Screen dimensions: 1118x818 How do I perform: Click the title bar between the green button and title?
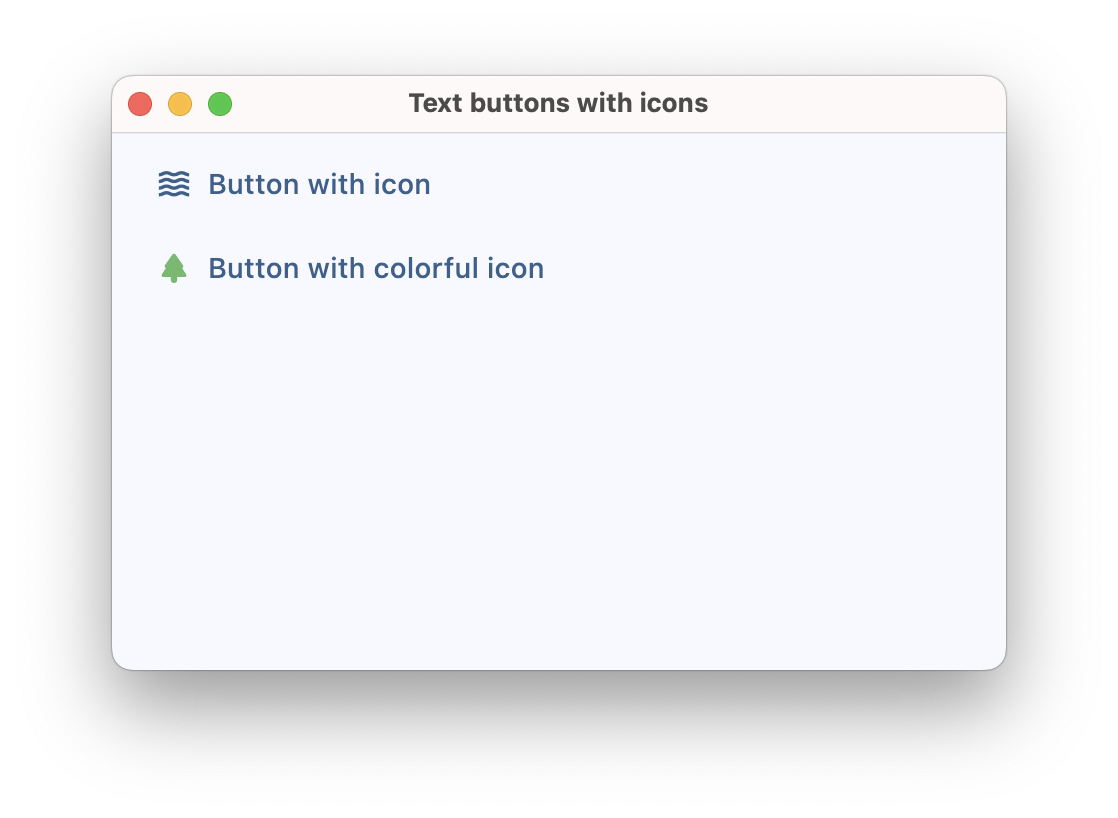click(320, 104)
